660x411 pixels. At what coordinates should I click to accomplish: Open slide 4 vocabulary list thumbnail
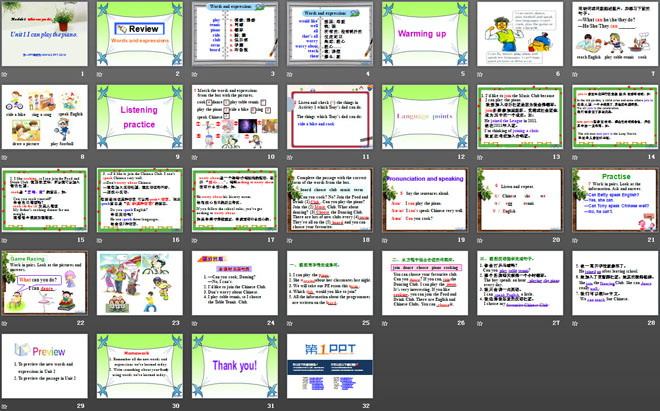coord(330,34)
